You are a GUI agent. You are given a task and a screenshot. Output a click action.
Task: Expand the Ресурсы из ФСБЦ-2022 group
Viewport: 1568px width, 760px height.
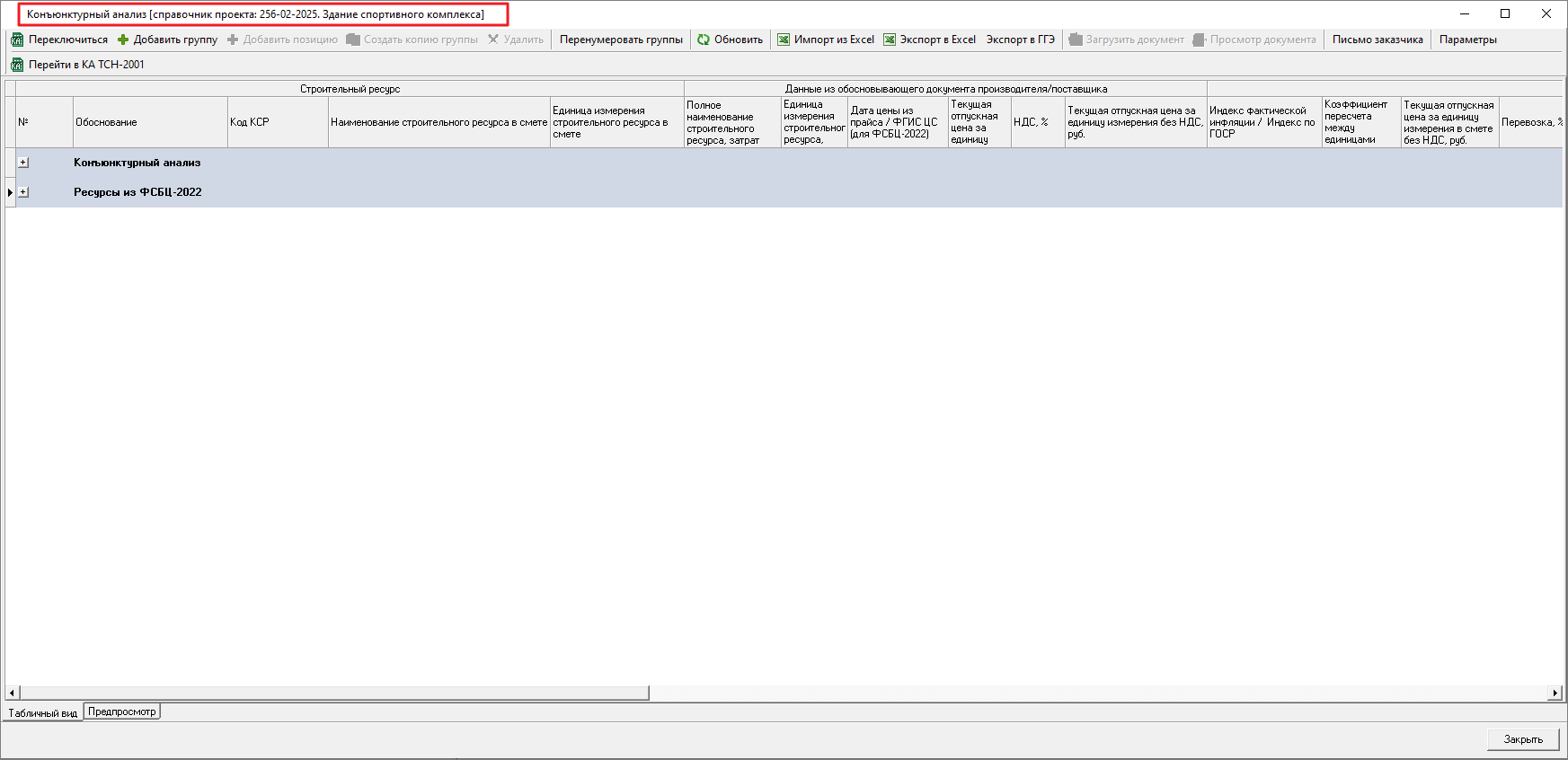click(x=23, y=192)
